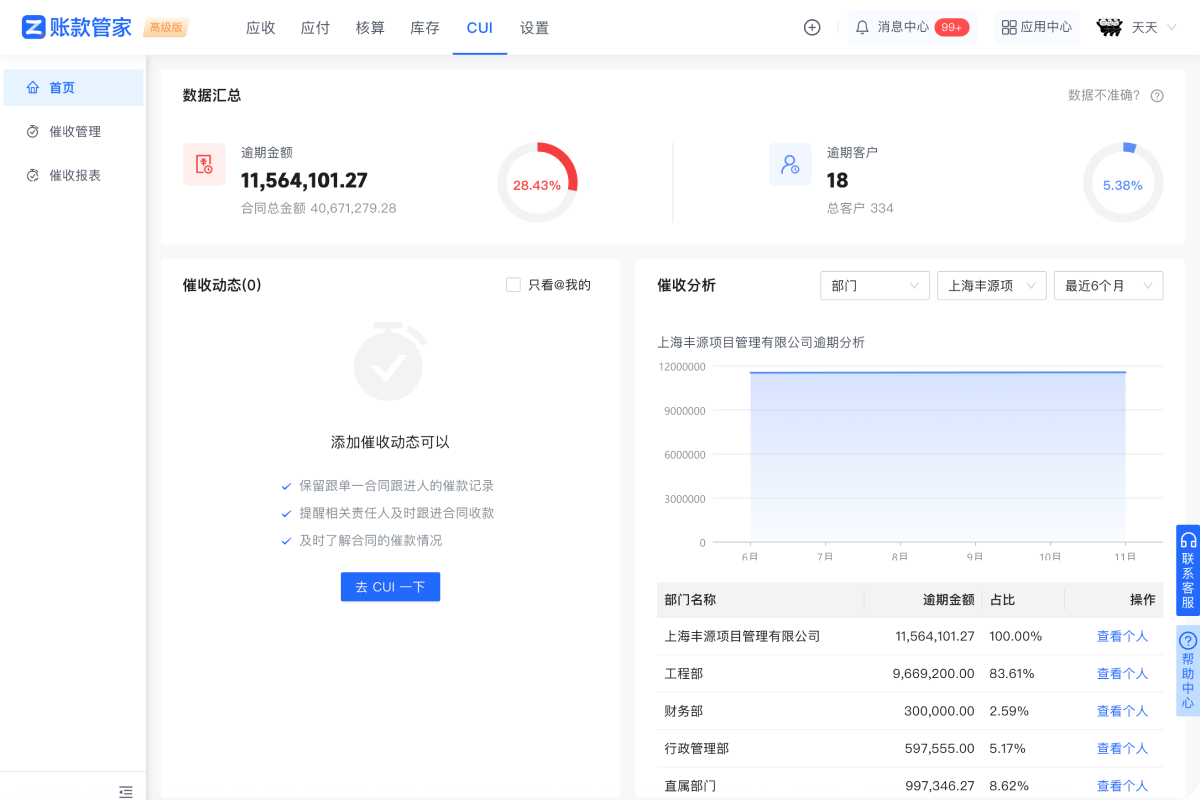Enable the 只看@我的 checkbox
1200x800 pixels.
tap(514, 285)
